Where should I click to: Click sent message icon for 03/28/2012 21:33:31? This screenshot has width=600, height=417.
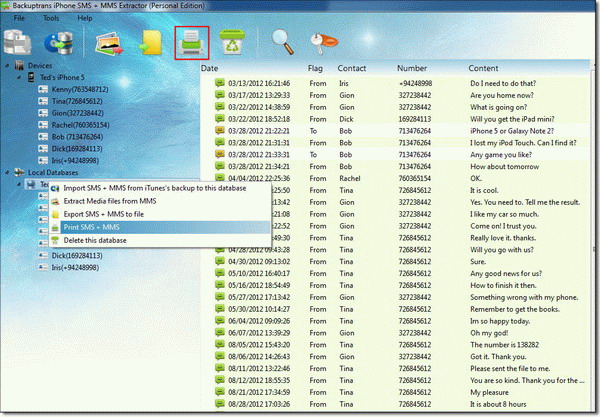tap(220, 154)
